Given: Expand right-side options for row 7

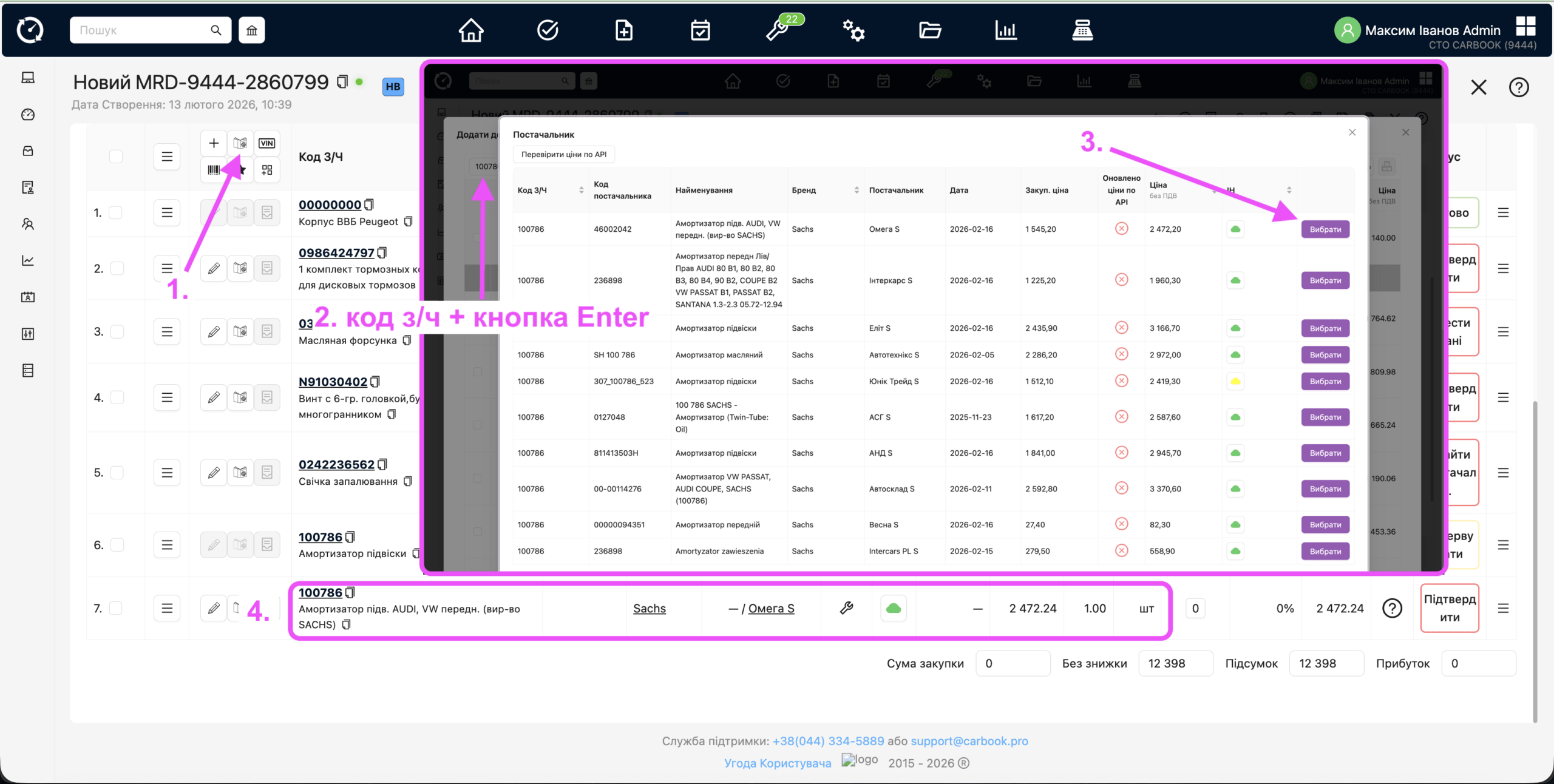Looking at the screenshot, I should [x=1503, y=608].
